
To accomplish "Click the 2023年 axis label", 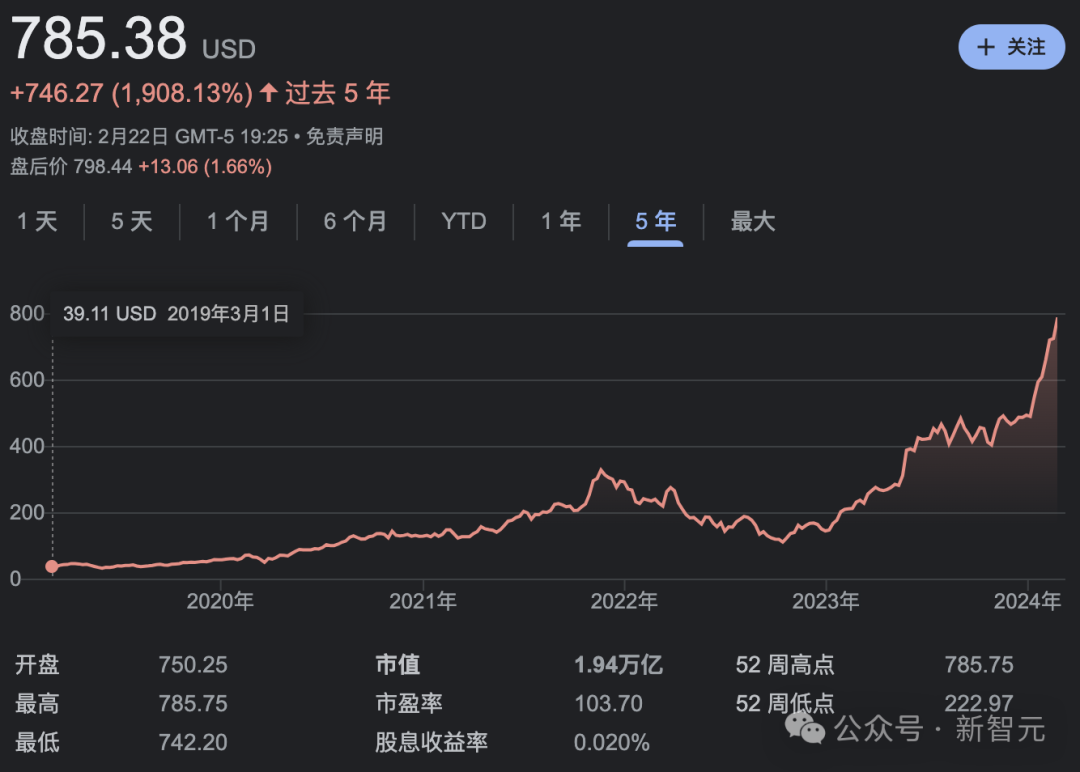I will point(826,601).
